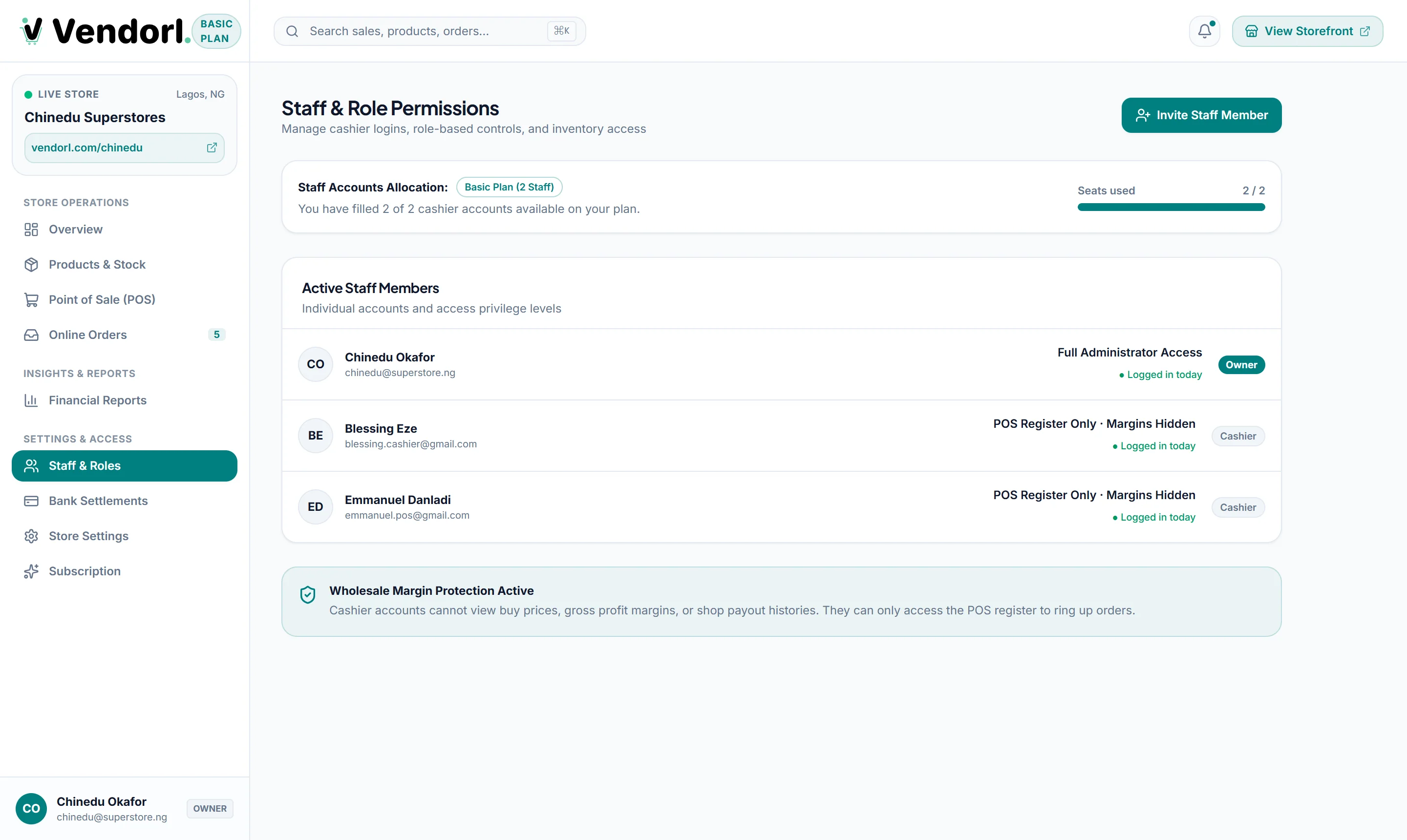Open Chinedu Okafor profile at sidebar bottom
Image resolution: width=1407 pixels, height=840 pixels.
125,808
